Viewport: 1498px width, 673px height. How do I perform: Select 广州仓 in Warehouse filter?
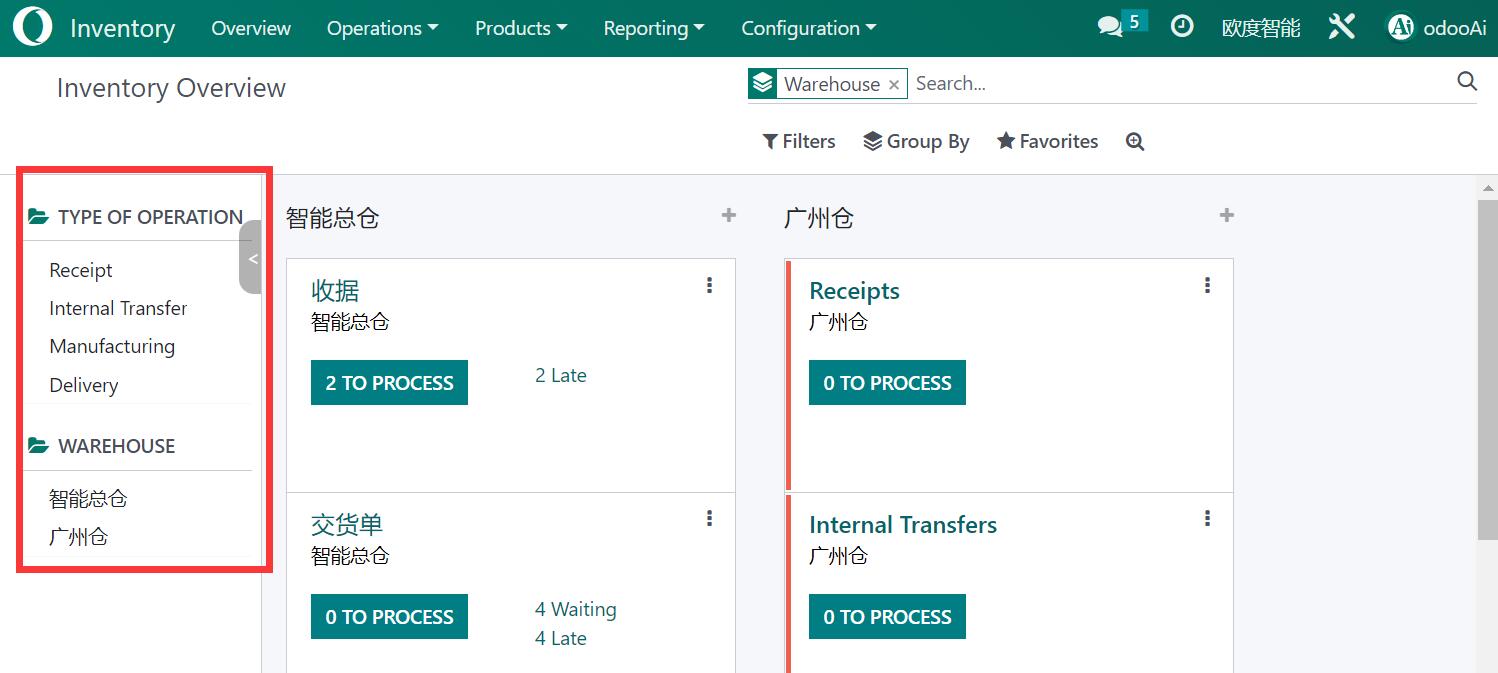click(78, 537)
